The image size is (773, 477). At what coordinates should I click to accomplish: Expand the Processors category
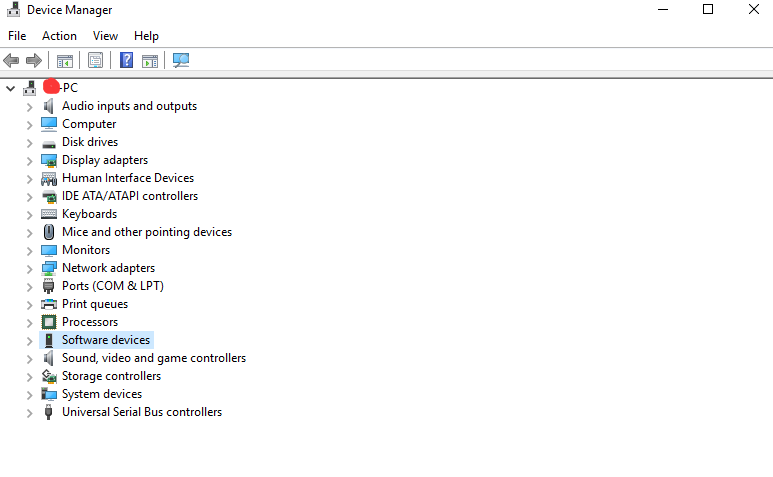click(30, 323)
